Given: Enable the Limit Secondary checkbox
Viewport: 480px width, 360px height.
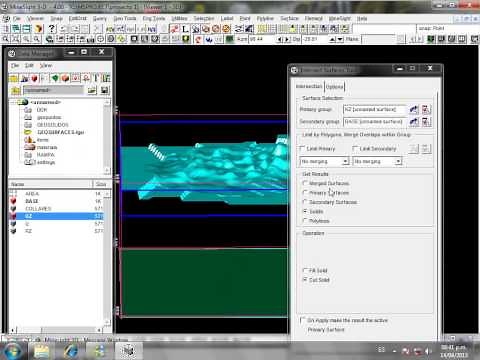Looking at the screenshot, I should [355, 148].
